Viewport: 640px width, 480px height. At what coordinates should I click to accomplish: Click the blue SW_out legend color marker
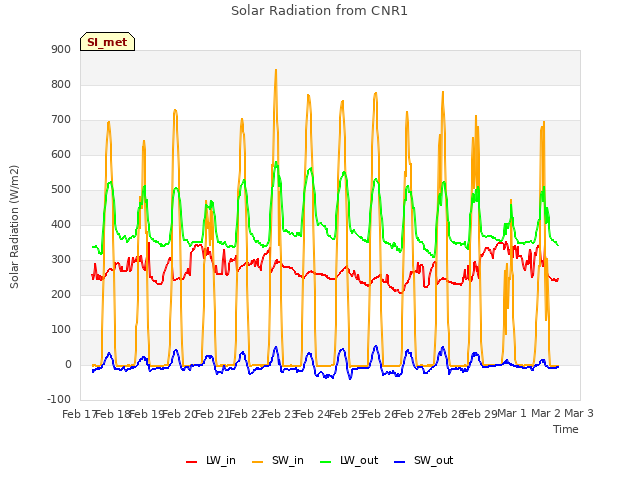(x=400, y=462)
